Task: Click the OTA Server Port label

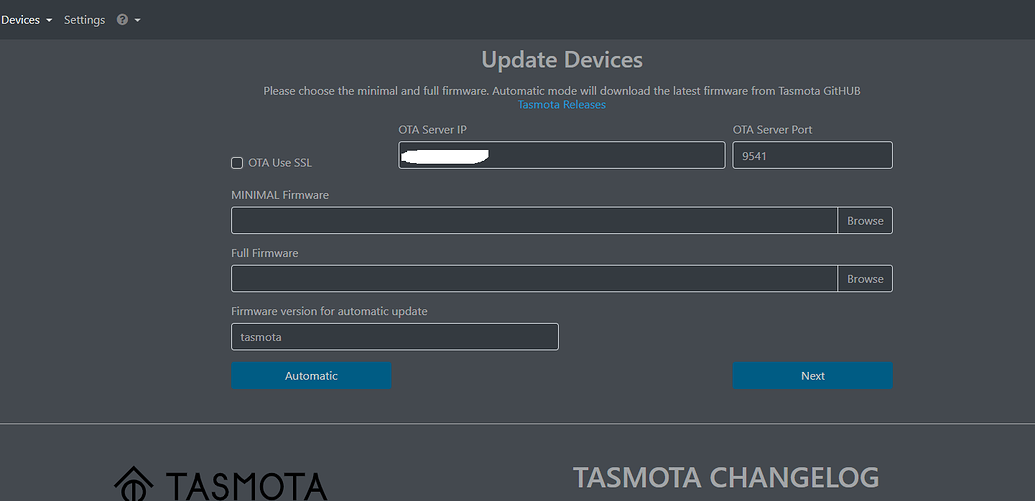Action: [772, 129]
